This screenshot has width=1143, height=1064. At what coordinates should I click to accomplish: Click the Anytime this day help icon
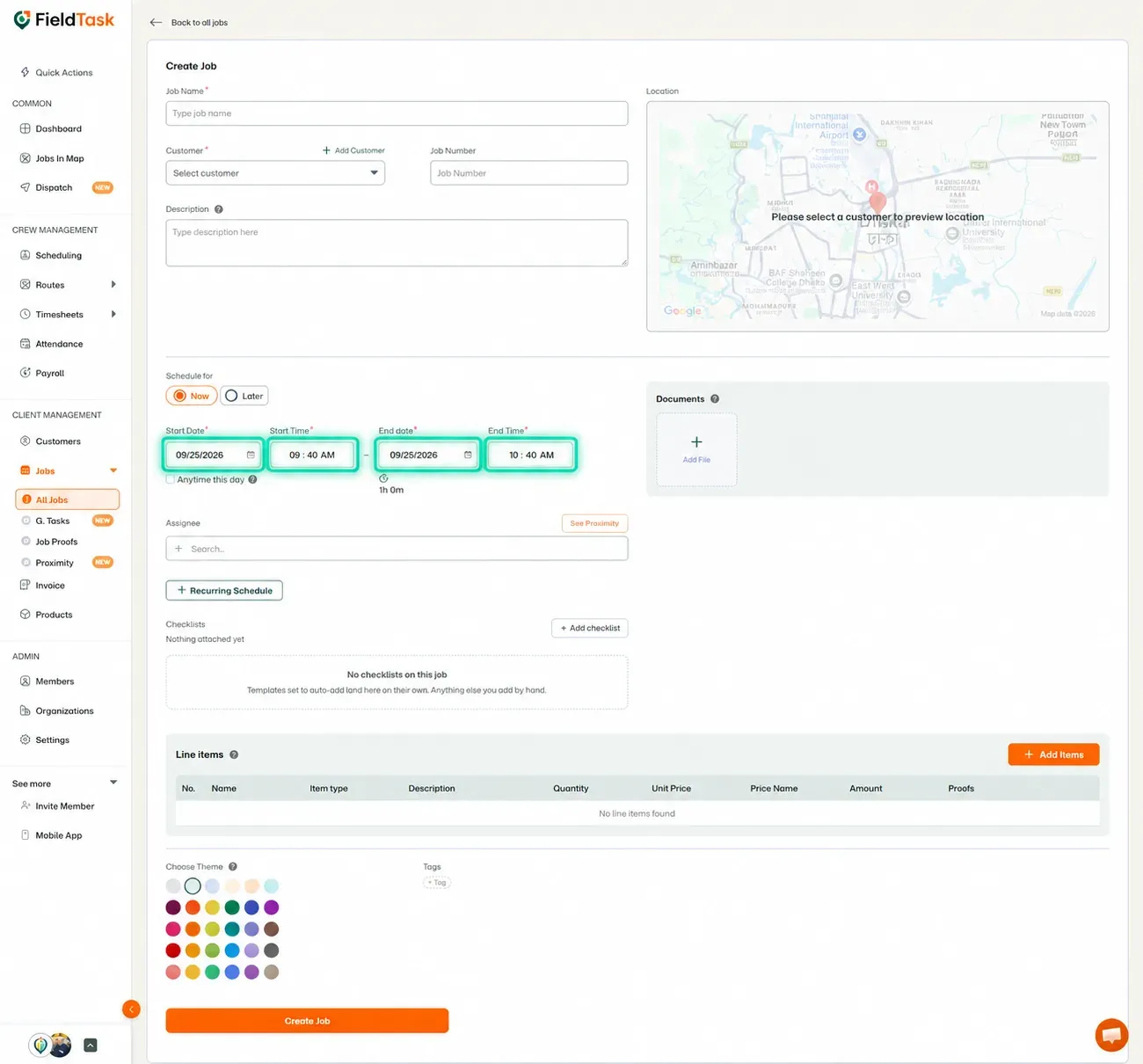[252, 480]
